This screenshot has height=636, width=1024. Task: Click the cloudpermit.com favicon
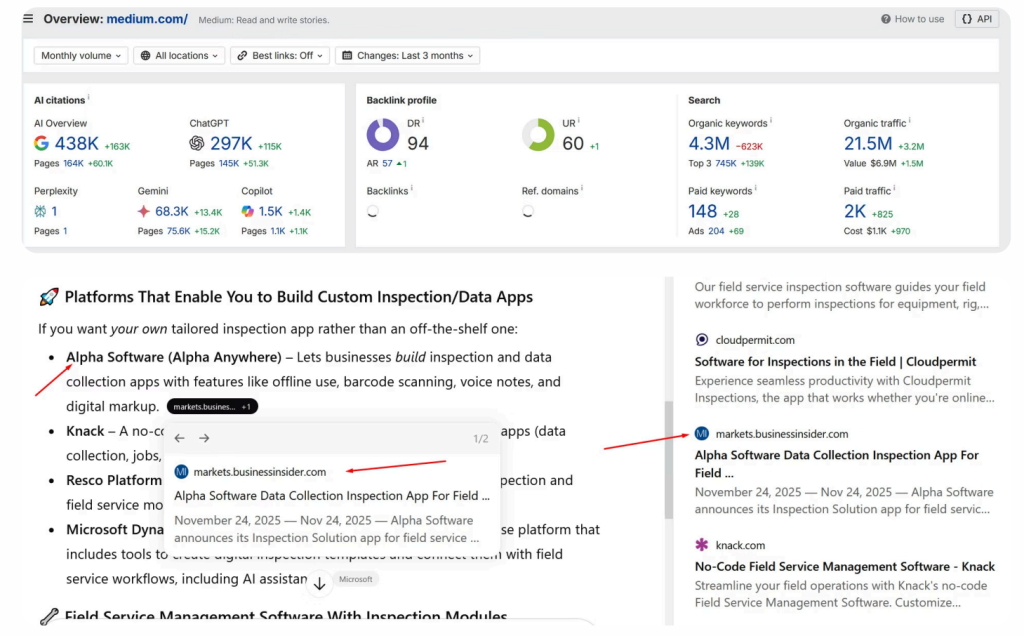point(701,340)
